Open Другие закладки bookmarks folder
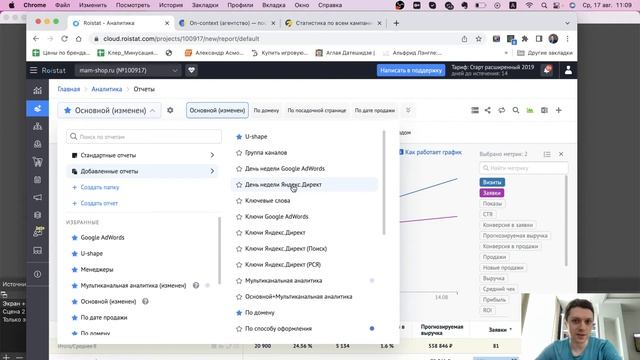640x360 pixels. click(545, 53)
